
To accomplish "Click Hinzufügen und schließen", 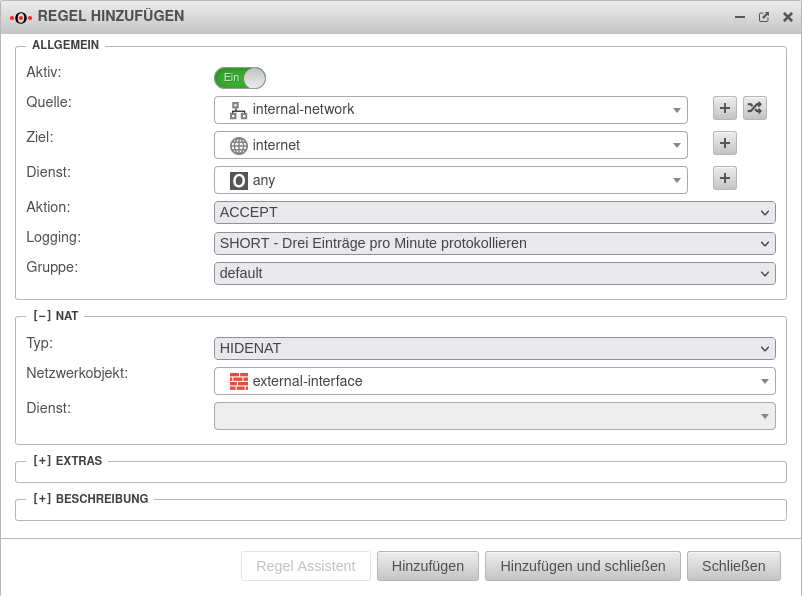I will click(583, 565).
